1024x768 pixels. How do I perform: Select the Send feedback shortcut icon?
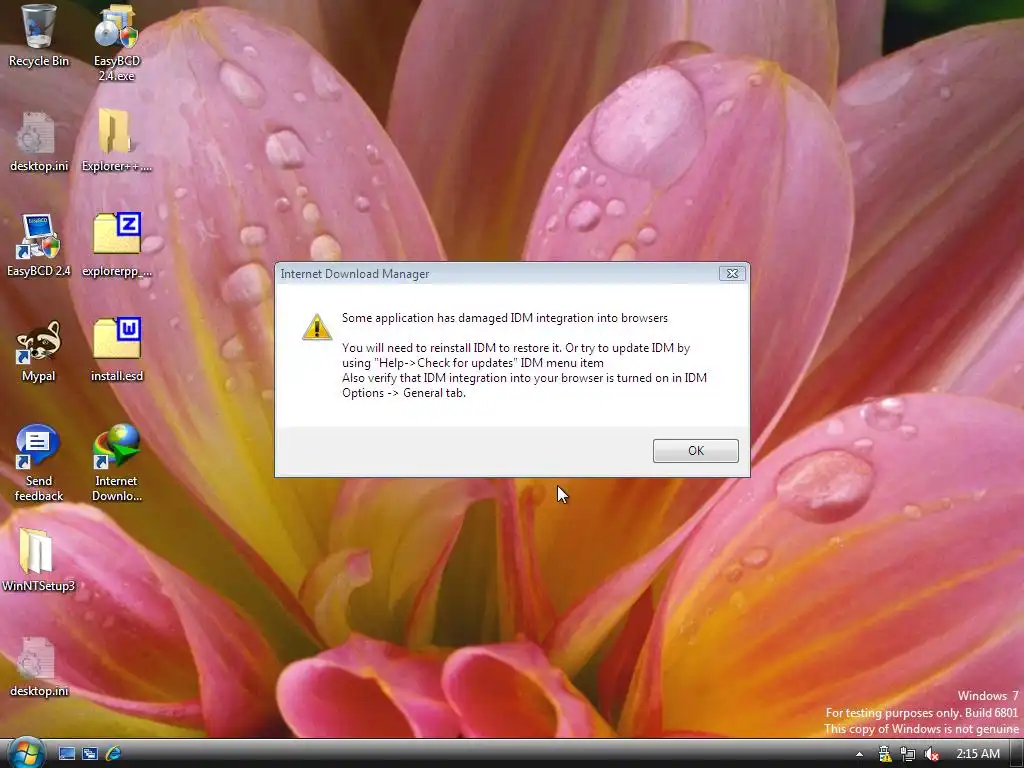pos(39,463)
